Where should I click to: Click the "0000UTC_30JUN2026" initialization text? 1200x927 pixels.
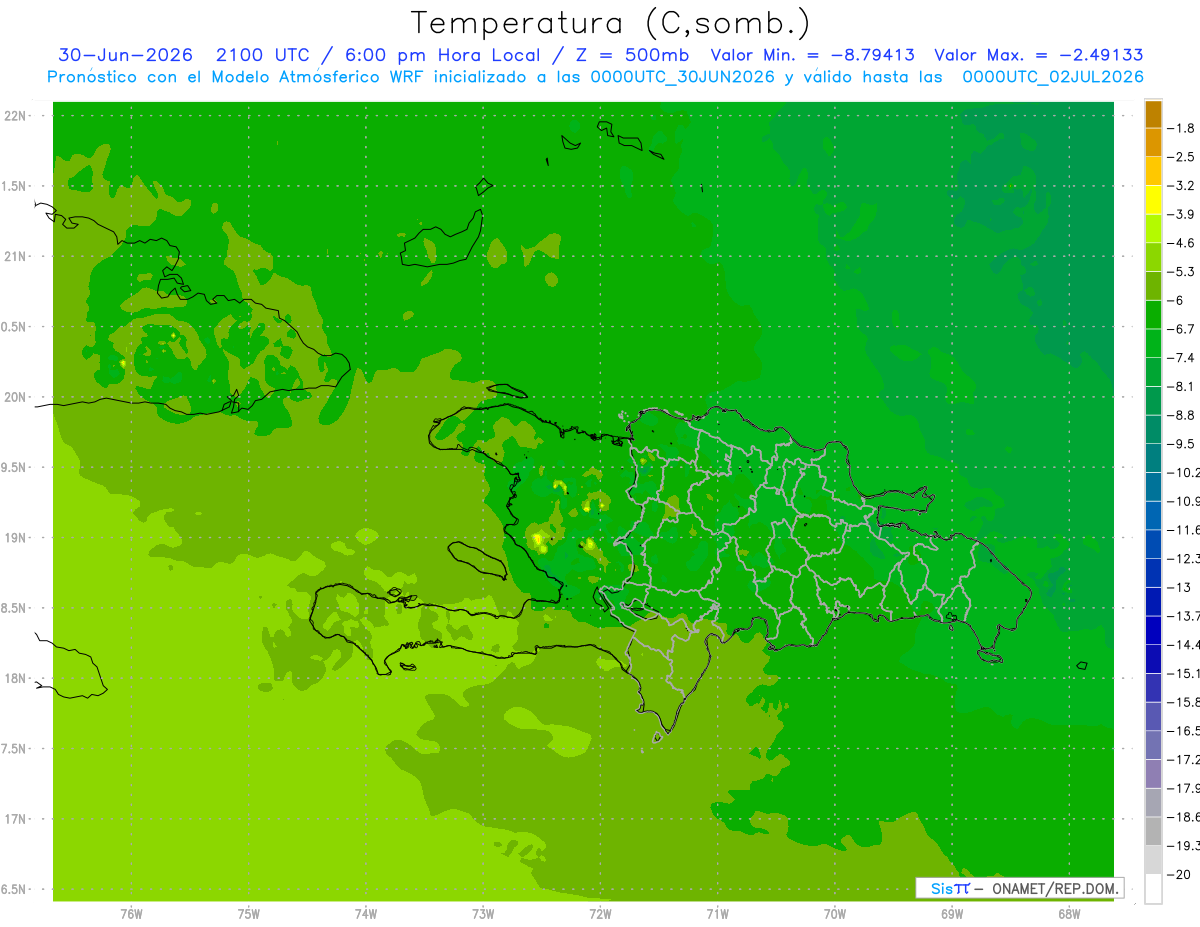tap(683, 77)
